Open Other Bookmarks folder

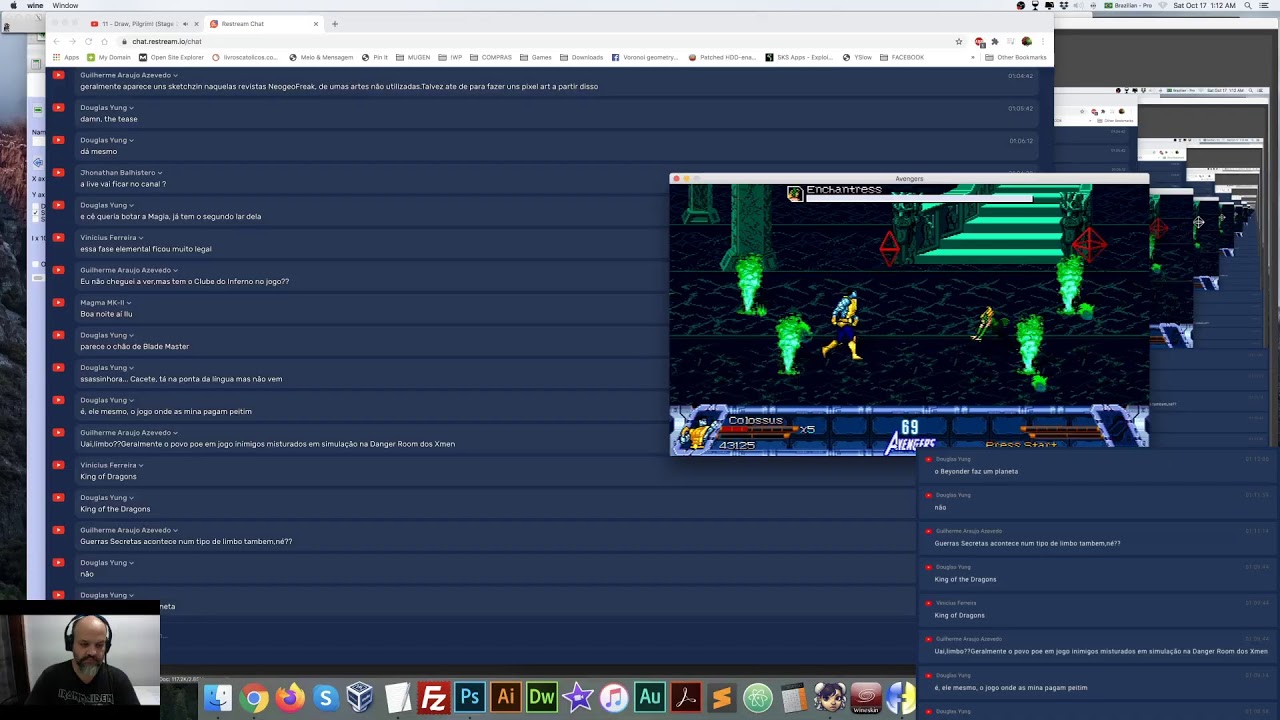[x=1015, y=57]
